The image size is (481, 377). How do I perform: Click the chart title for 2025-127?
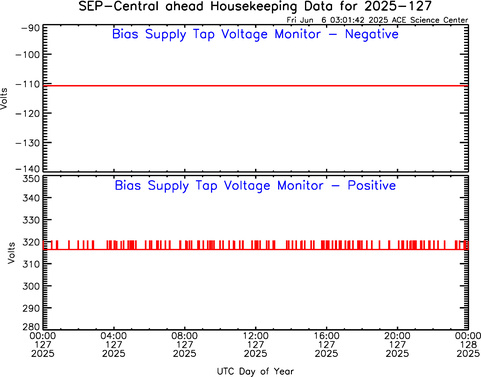(x=255, y=7)
